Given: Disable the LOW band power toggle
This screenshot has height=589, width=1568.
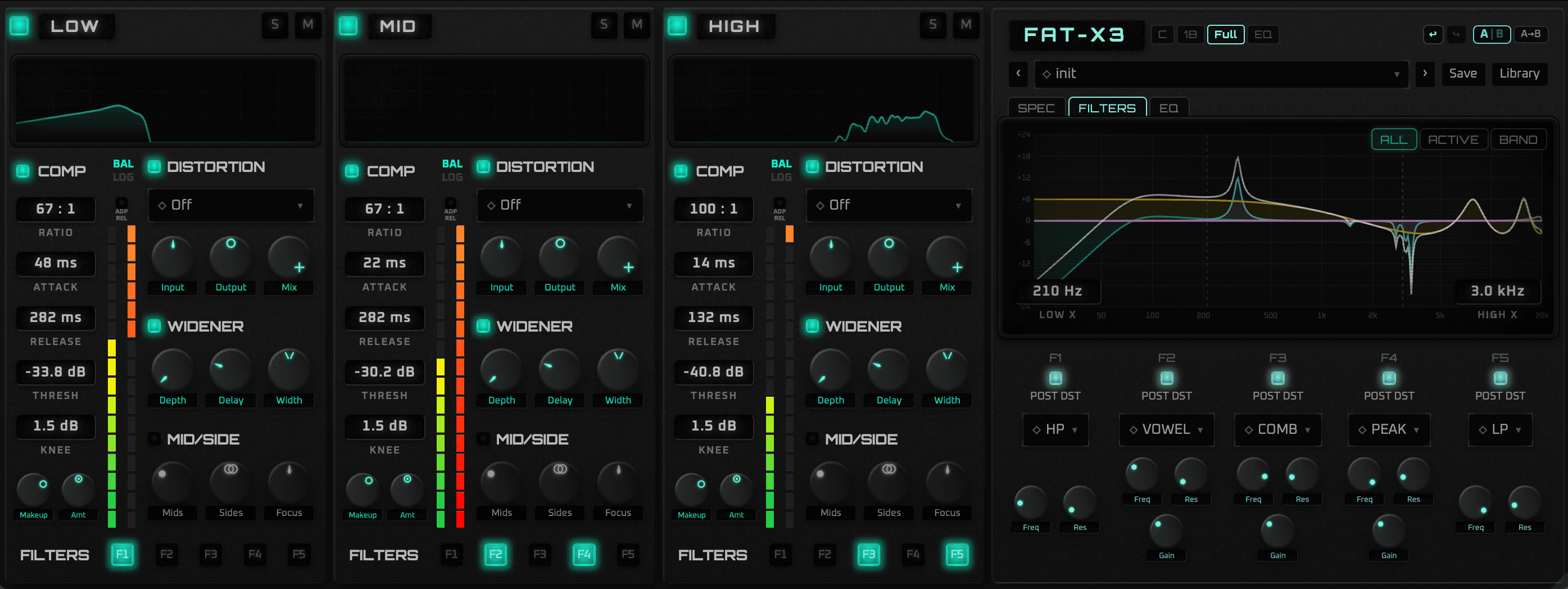Looking at the screenshot, I should tap(19, 26).
